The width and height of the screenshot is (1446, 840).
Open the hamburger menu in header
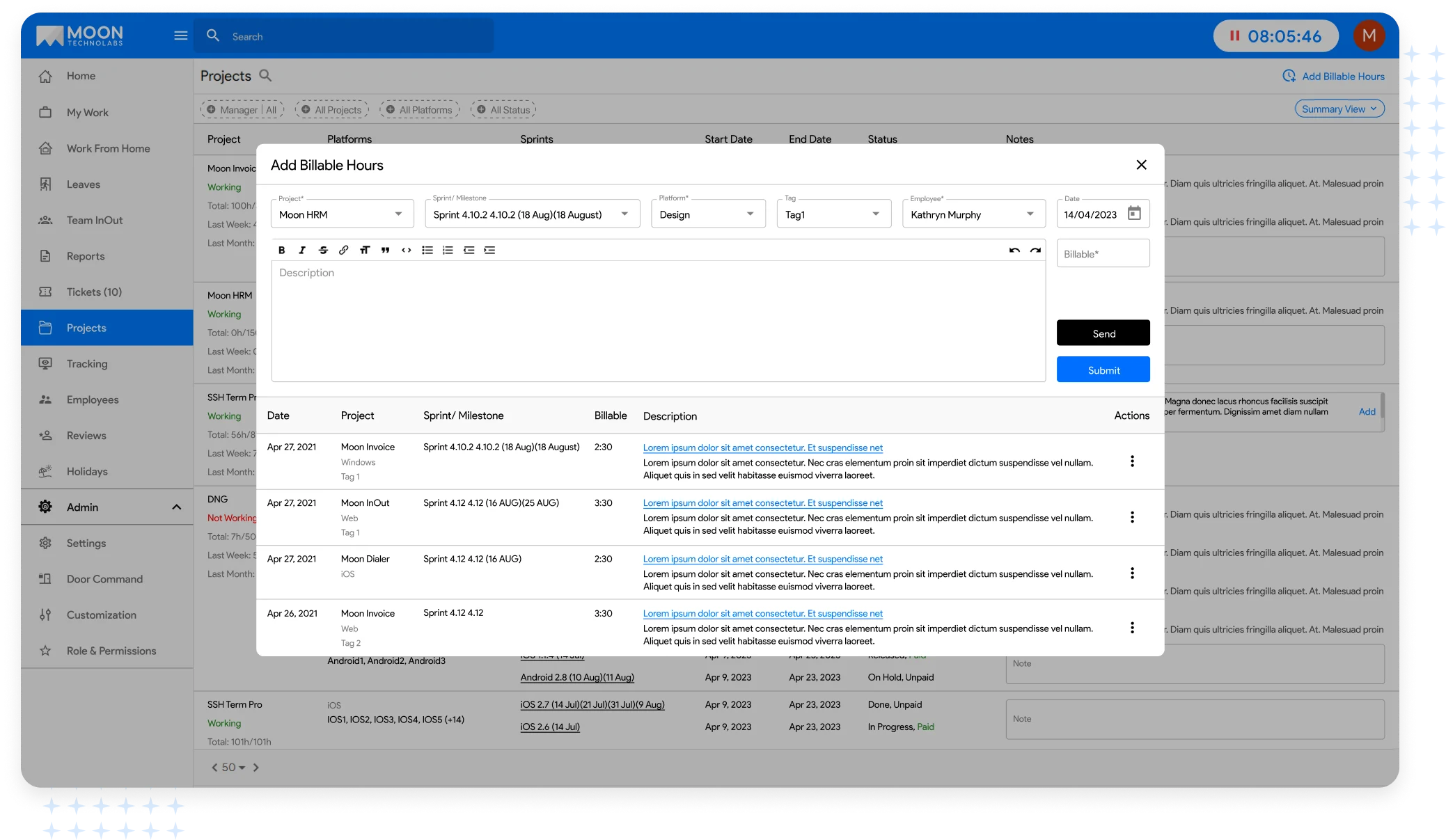point(181,35)
